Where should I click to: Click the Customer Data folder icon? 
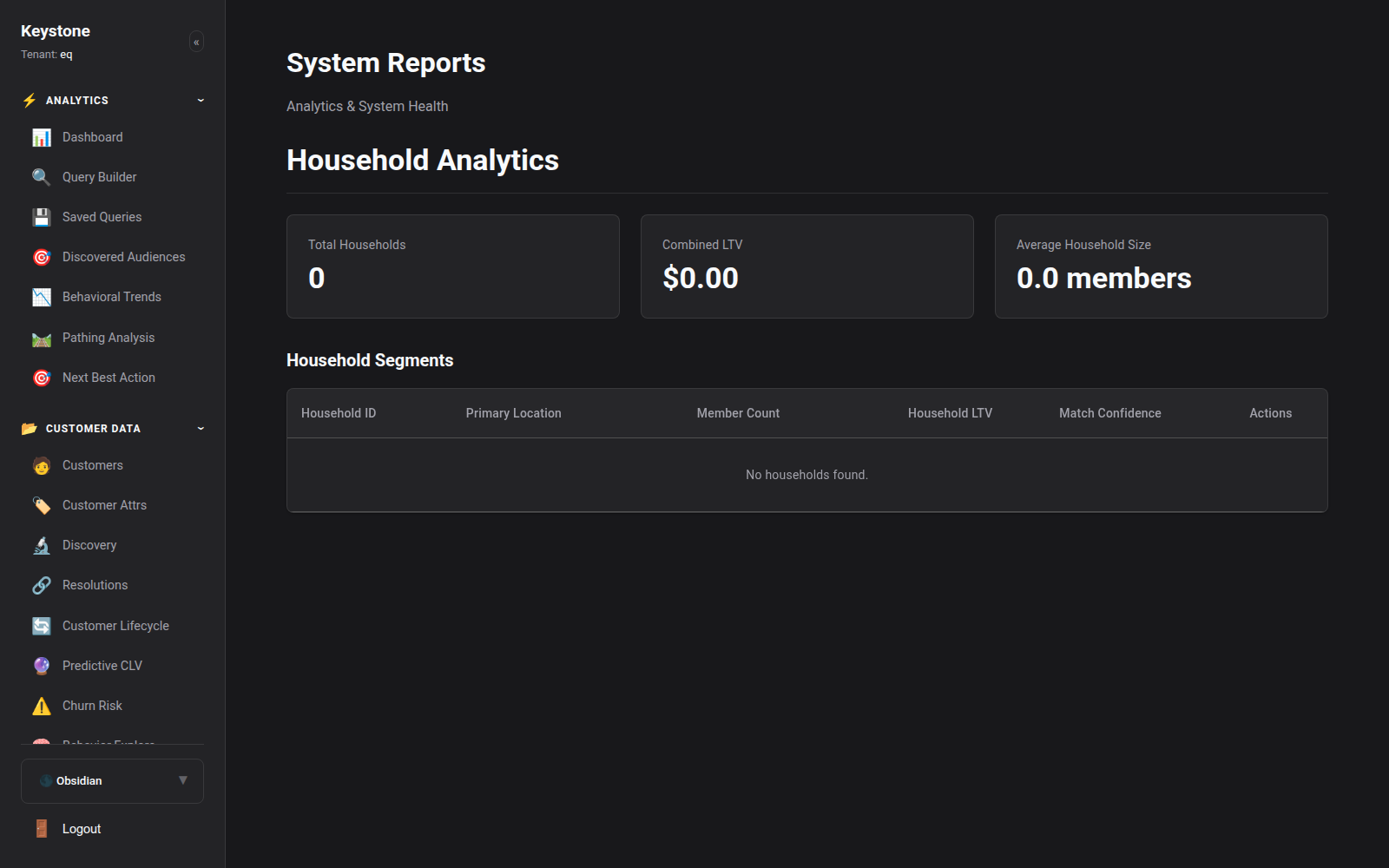30,428
